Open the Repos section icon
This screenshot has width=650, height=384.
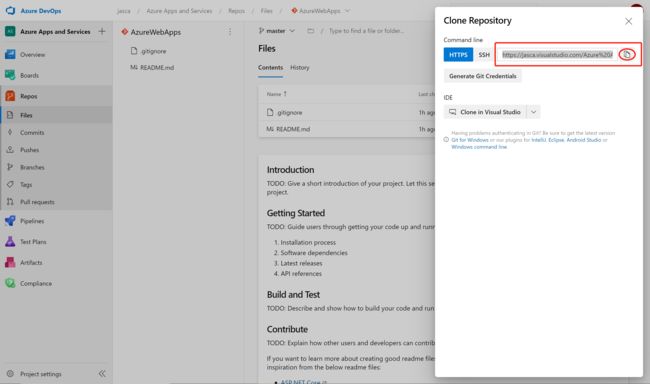pyautogui.click(x=10, y=96)
